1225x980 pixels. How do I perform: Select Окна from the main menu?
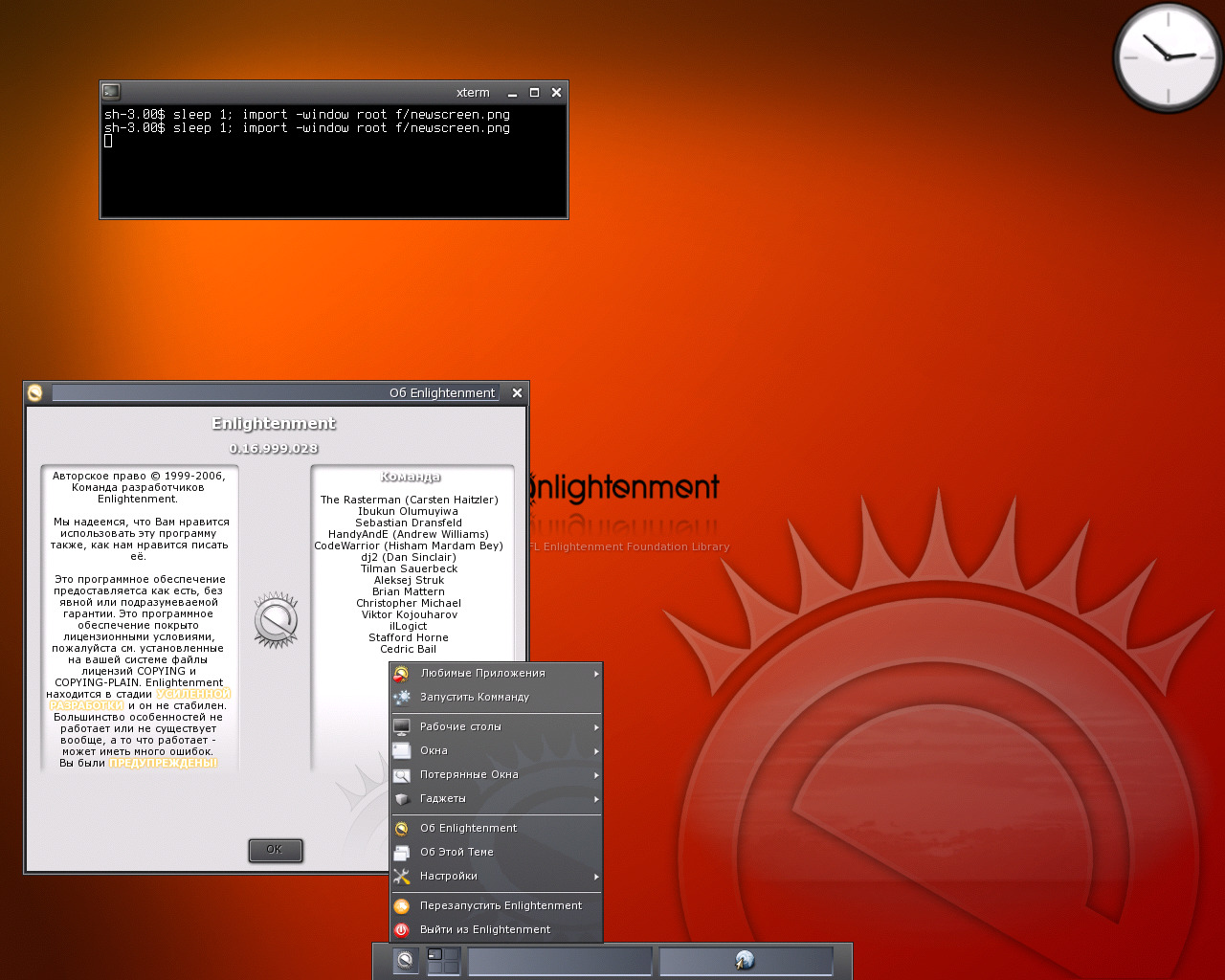pyautogui.click(x=434, y=750)
